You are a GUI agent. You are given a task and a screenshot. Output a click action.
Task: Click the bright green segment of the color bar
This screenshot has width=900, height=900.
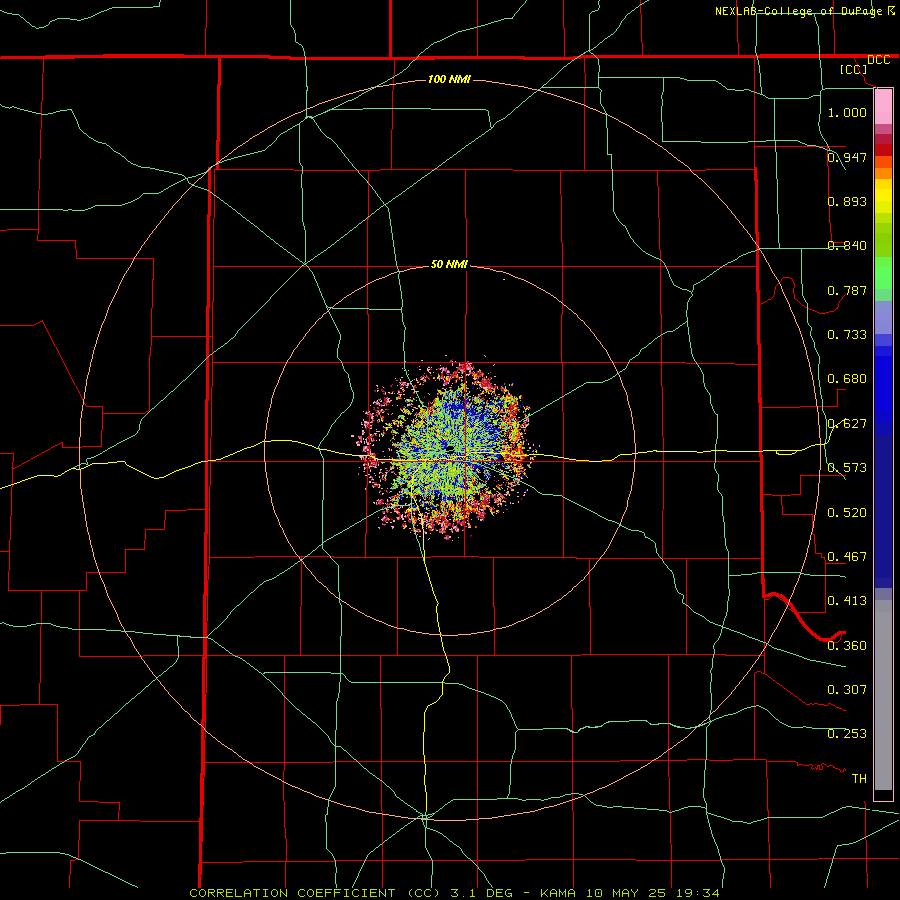click(883, 273)
